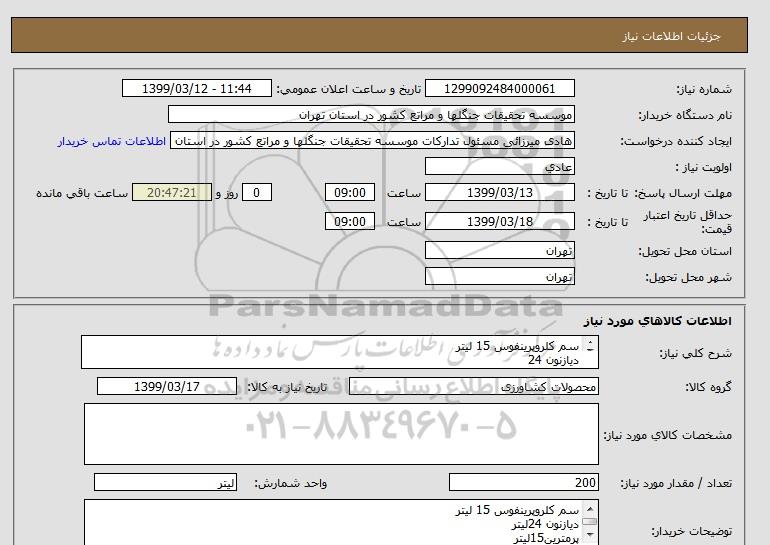Click the header جزئیات اطلاعات نیاز
The image size is (770, 545).
click(671, 36)
